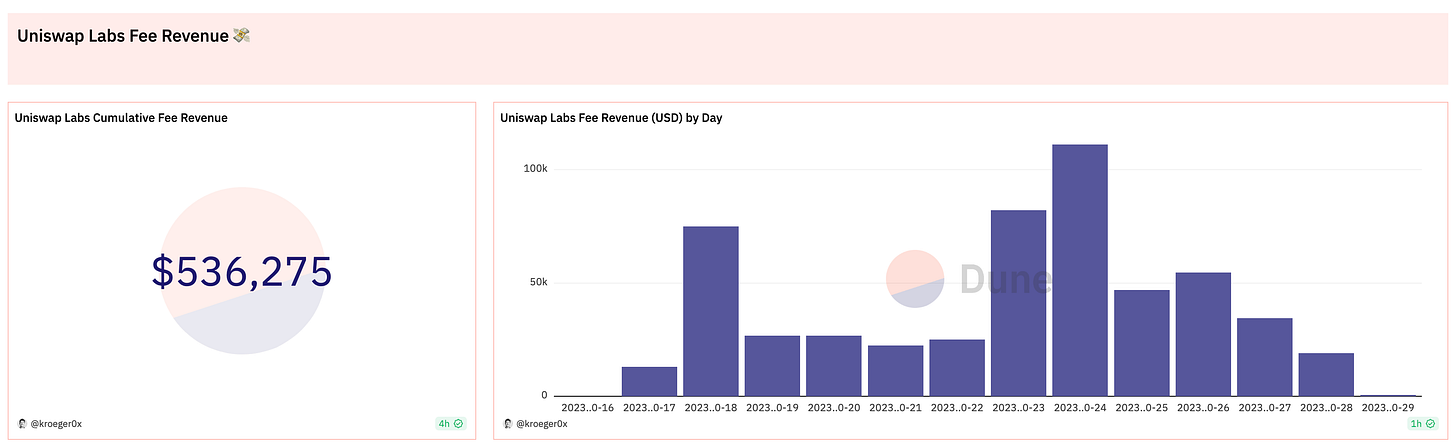Click the 0 y-axis label

pyautogui.click(x=544, y=395)
